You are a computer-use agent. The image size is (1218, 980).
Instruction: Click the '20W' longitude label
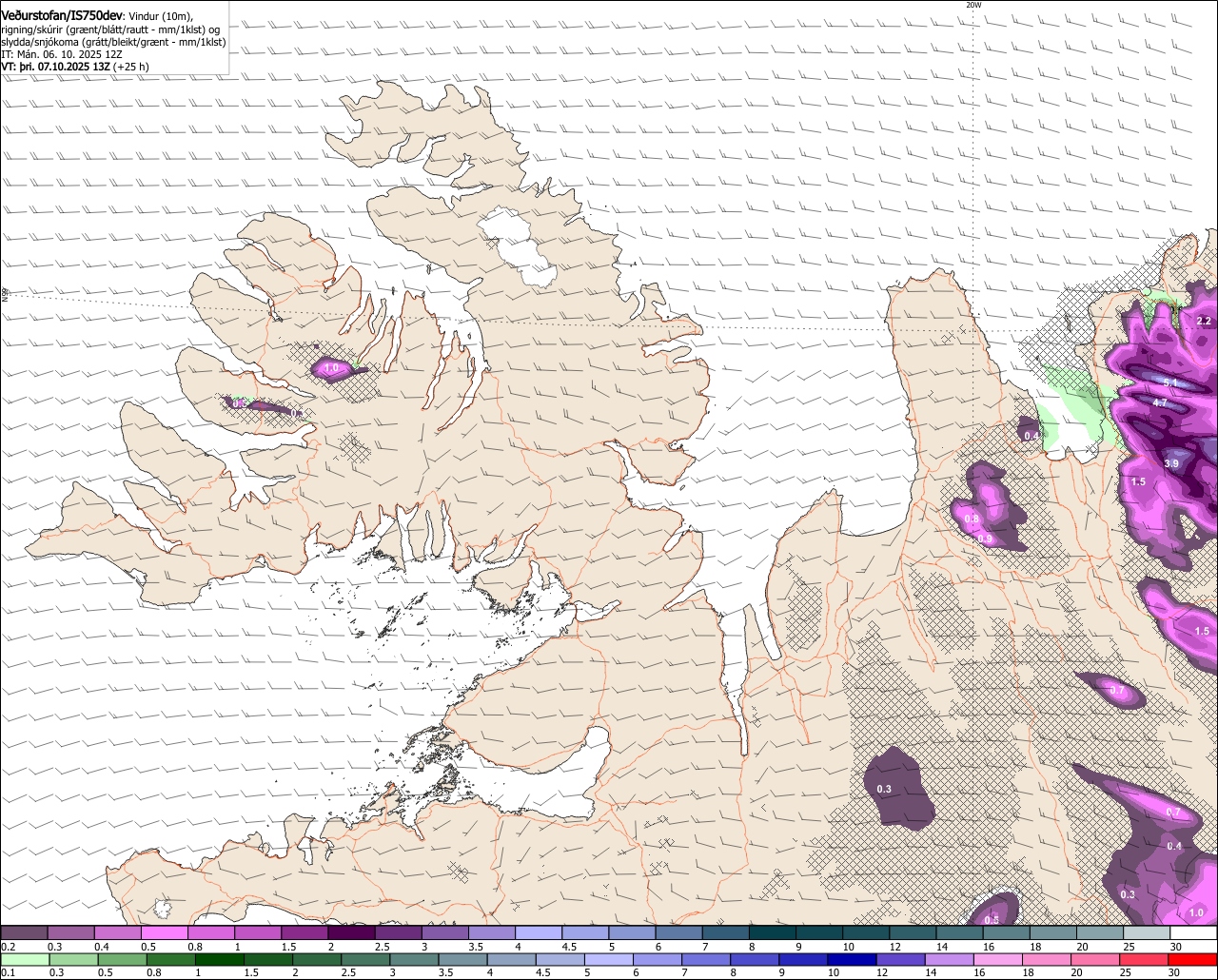(973, 5)
